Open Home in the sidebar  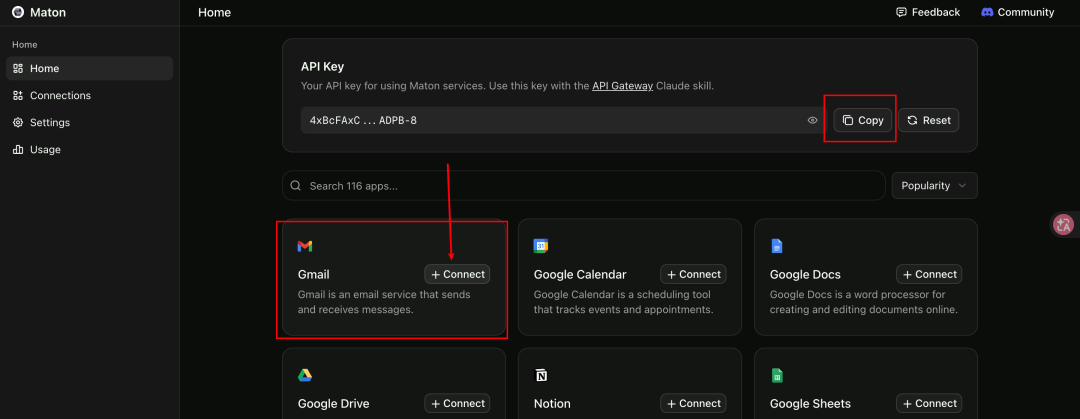(x=90, y=68)
